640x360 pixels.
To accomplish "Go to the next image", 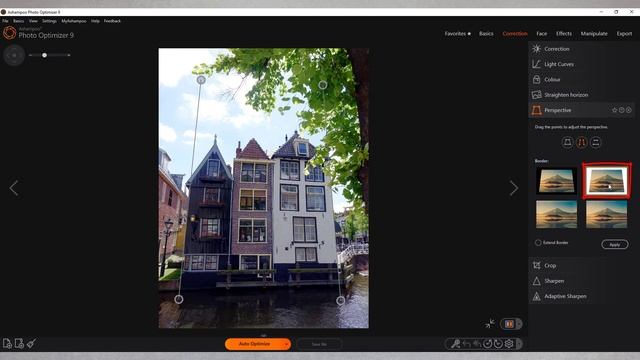I will [x=513, y=188].
